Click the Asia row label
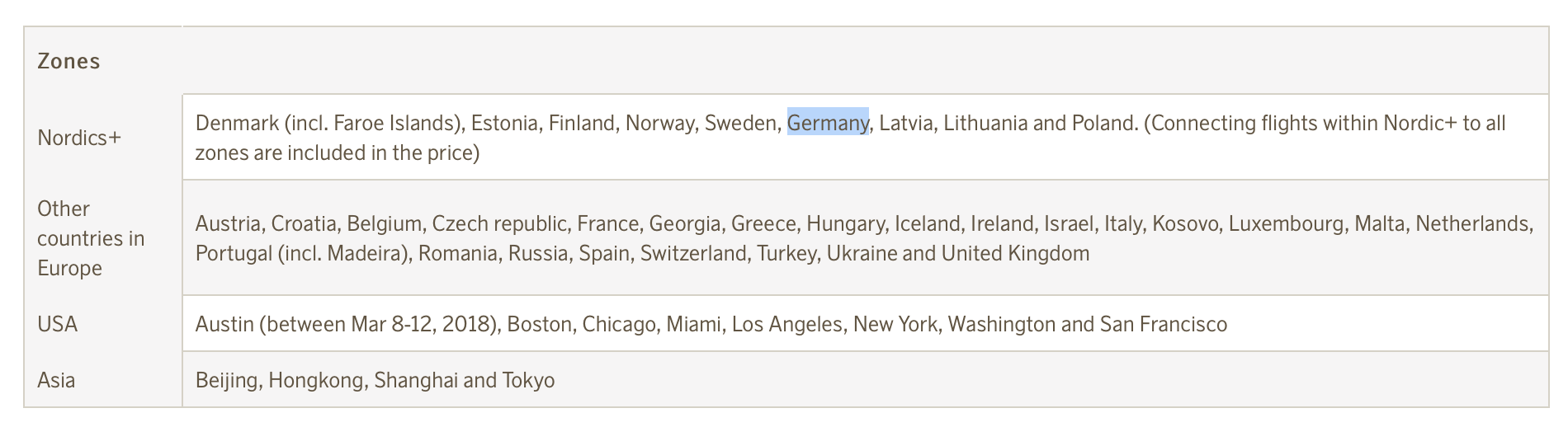The image size is (1568, 427). click(x=56, y=380)
